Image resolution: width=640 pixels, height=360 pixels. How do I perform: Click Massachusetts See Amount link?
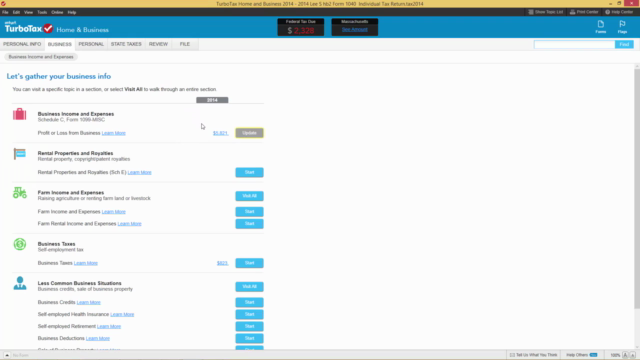click(355, 29)
